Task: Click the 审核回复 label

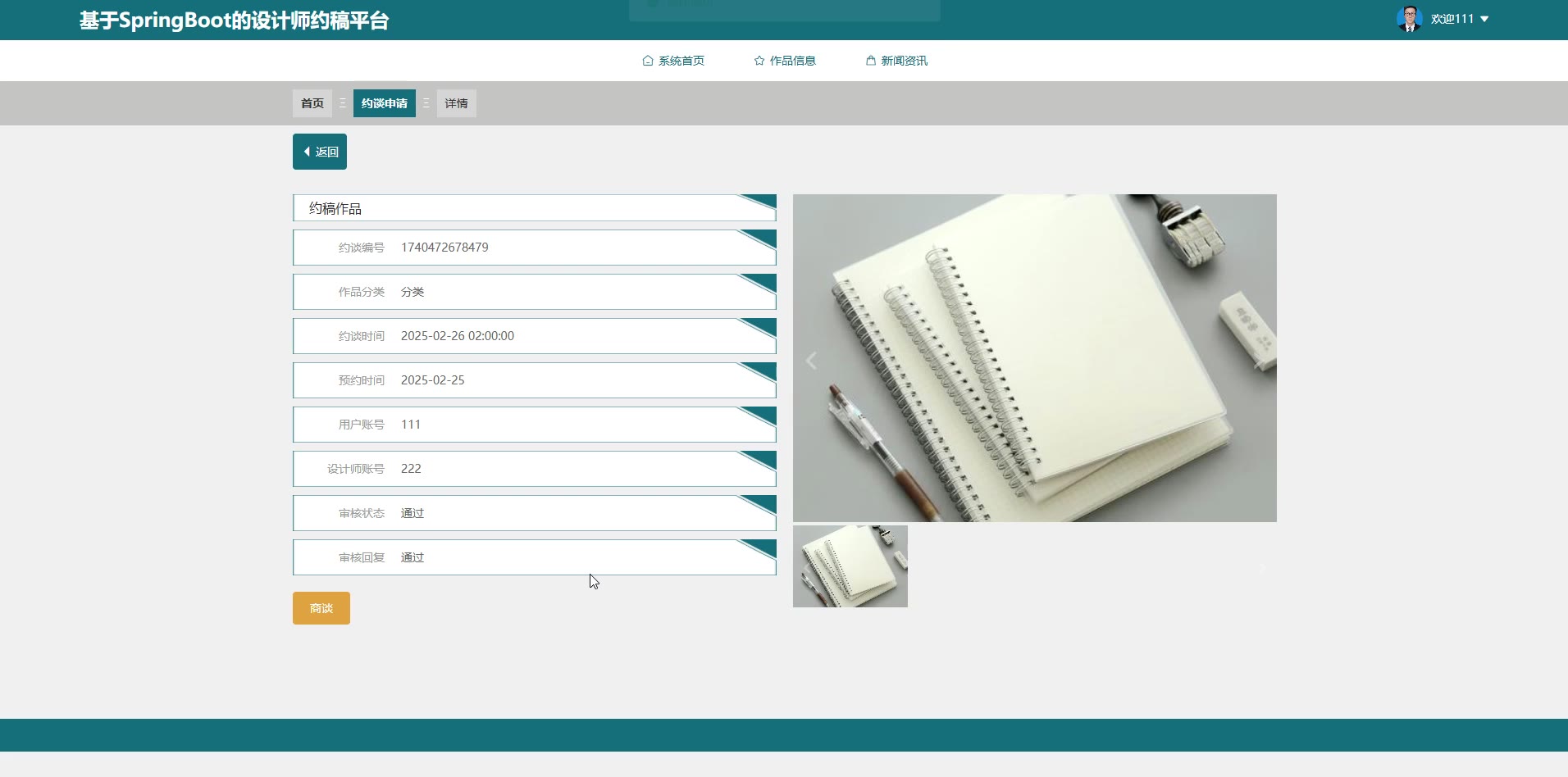Action: pyautogui.click(x=362, y=557)
